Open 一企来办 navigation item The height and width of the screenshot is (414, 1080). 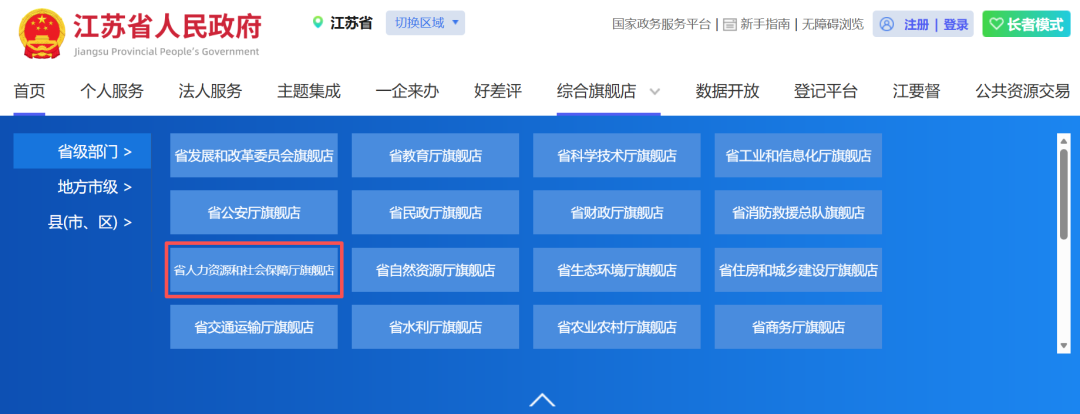pyautogui.click(x=407, y=91)
